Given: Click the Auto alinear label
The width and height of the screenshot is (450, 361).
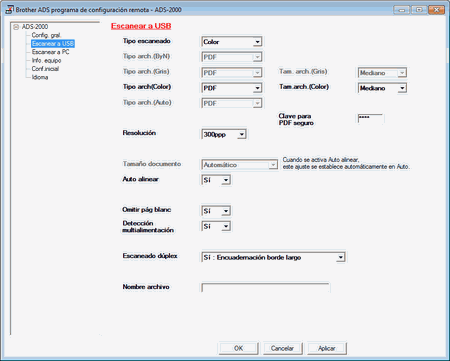Looking at the screenshot, I should pyautogui.click(x=141, y=179).
